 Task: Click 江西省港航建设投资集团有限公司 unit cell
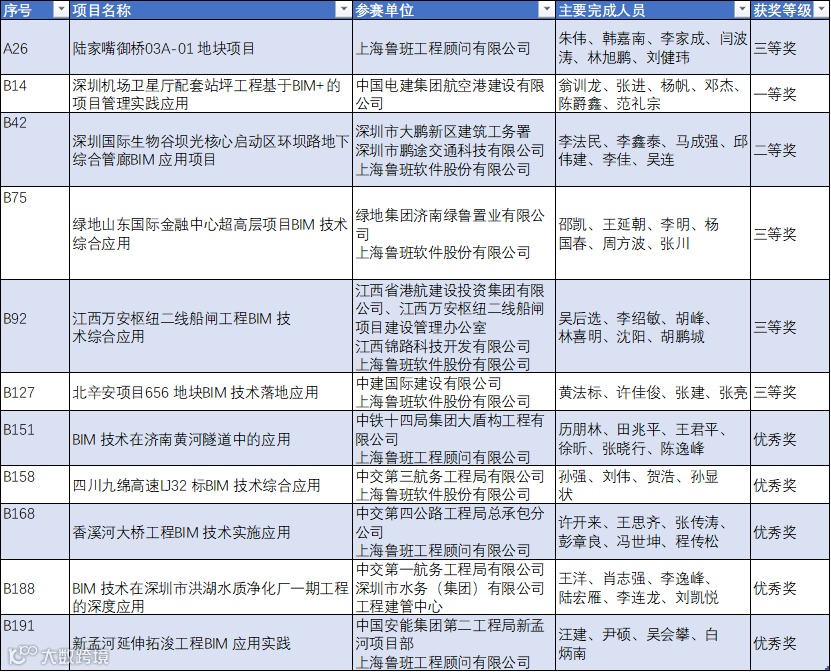[454, 326]
